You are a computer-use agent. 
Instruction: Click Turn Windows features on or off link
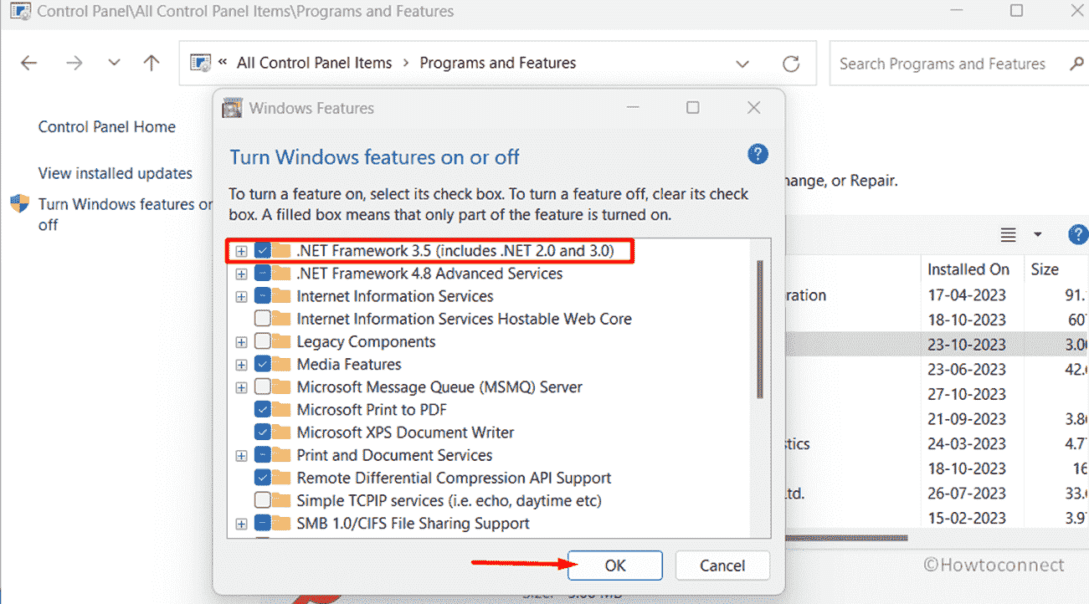125,215
